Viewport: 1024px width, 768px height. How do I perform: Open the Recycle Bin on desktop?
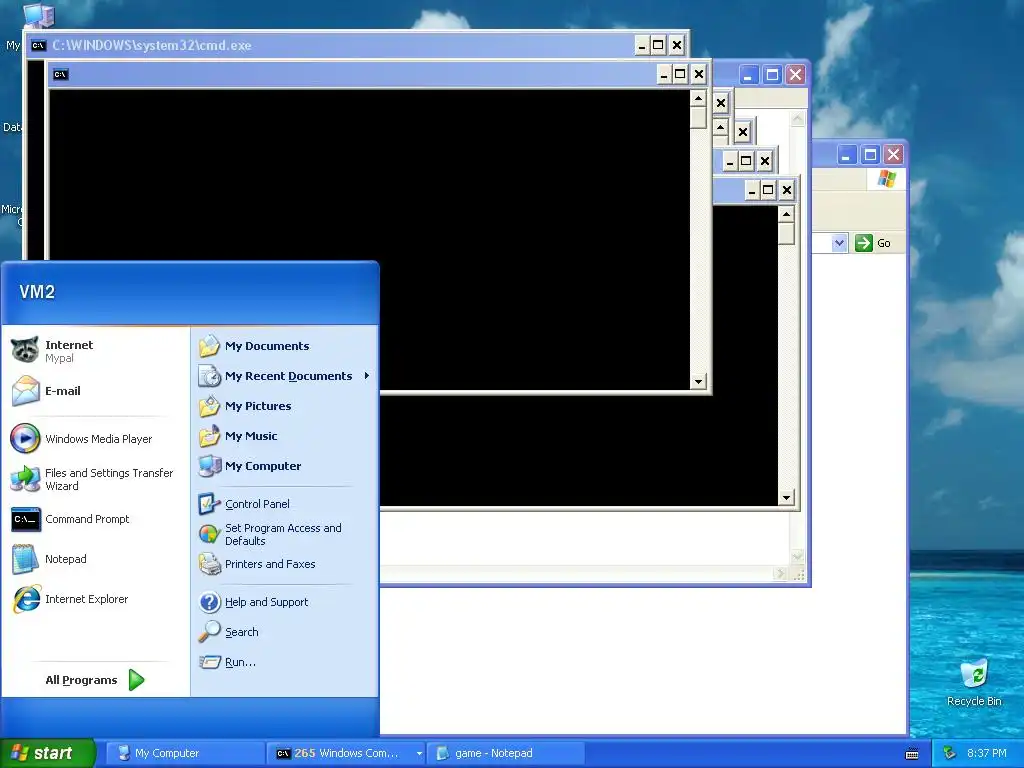974,683
